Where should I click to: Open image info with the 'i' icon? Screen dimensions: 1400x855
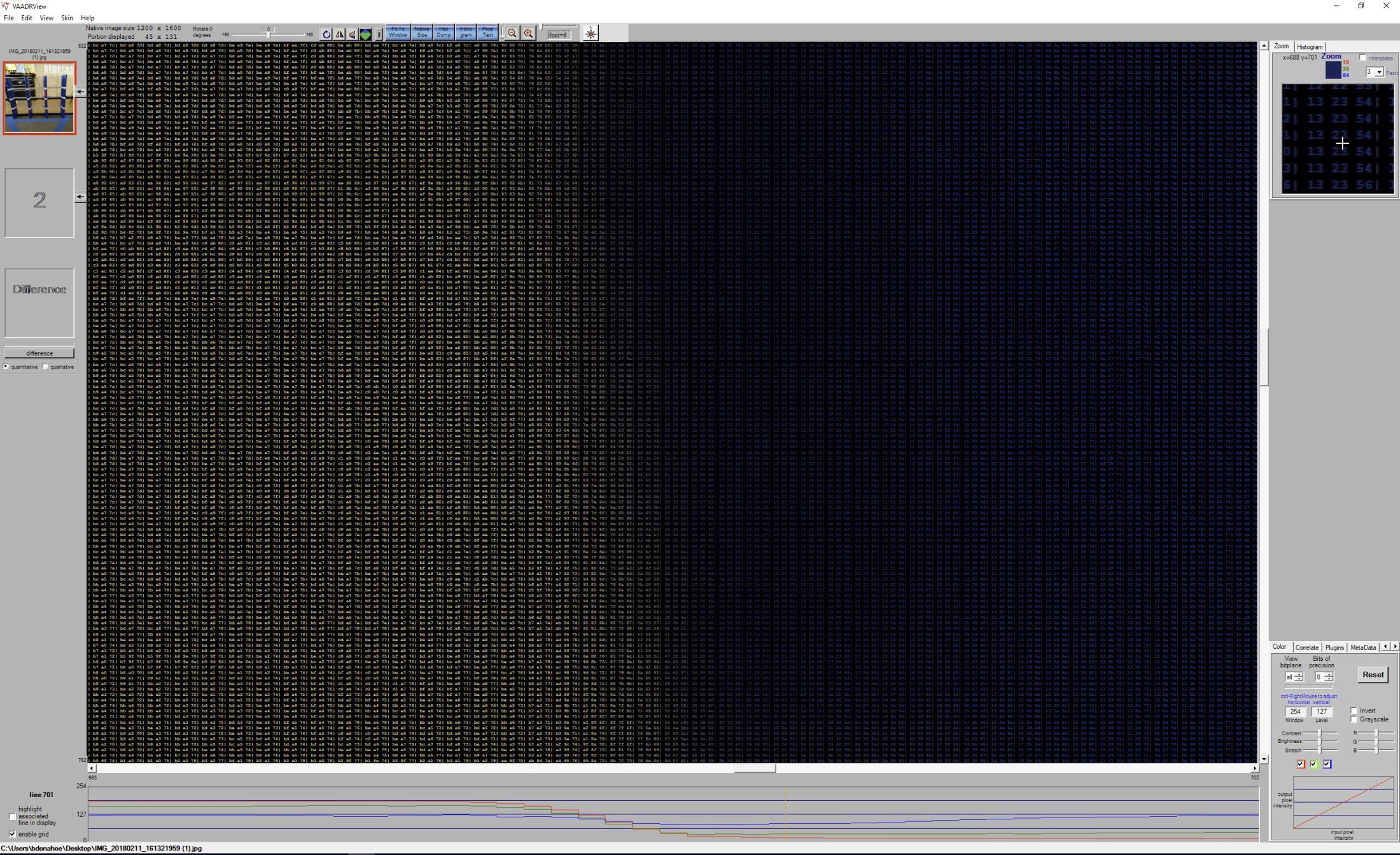click(x=379, y=34)
